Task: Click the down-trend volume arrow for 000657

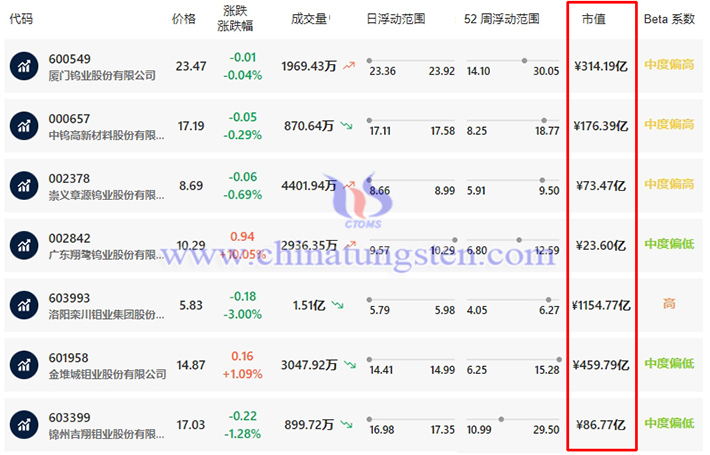Action: 346,125
